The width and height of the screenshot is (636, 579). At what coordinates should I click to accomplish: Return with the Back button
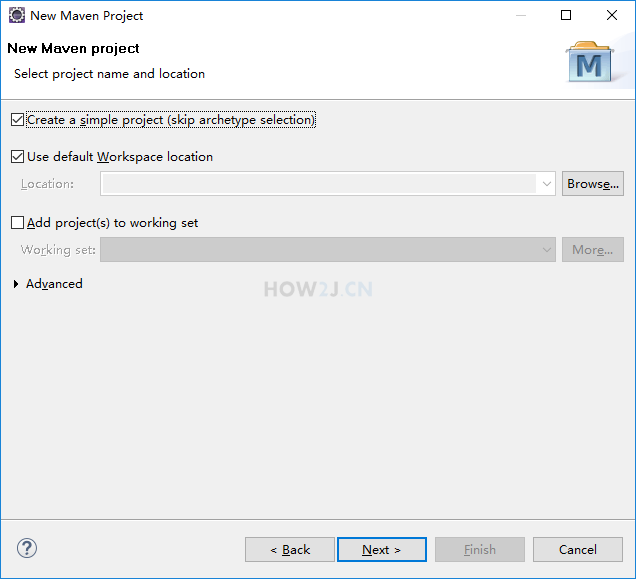[x=290, y=550]
